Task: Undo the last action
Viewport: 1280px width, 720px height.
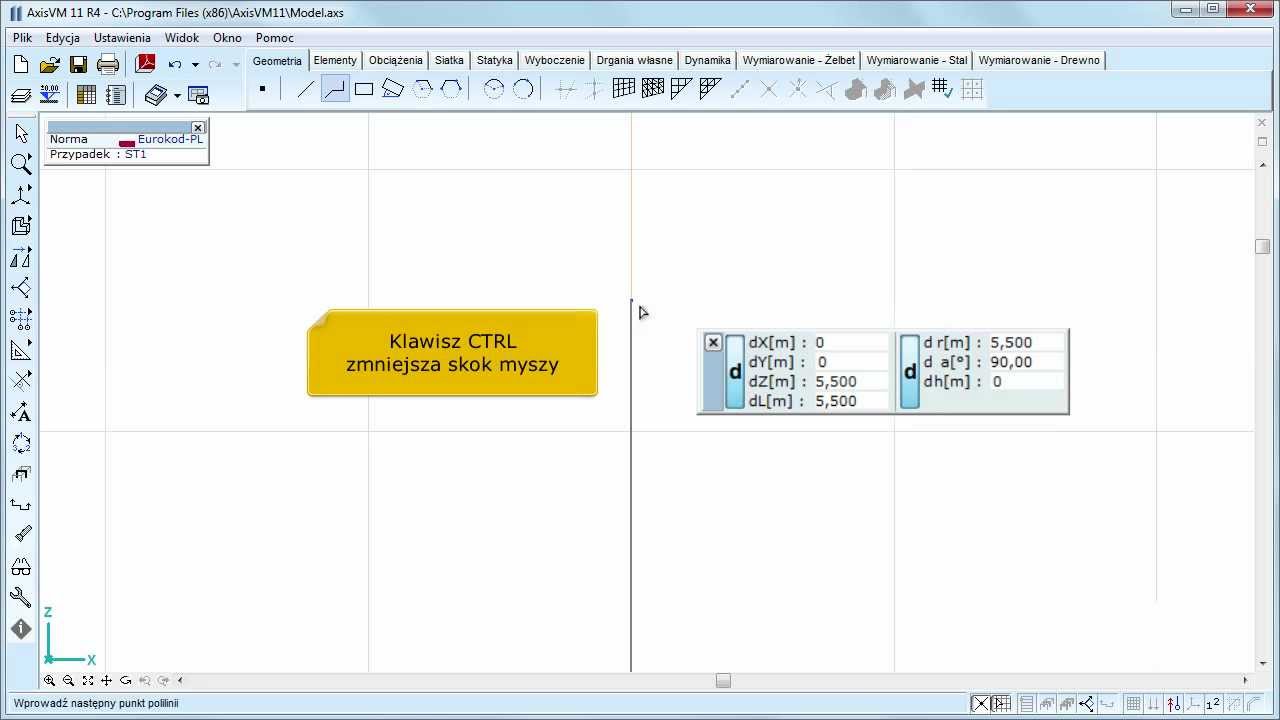Action: click(x=175, y=65)
